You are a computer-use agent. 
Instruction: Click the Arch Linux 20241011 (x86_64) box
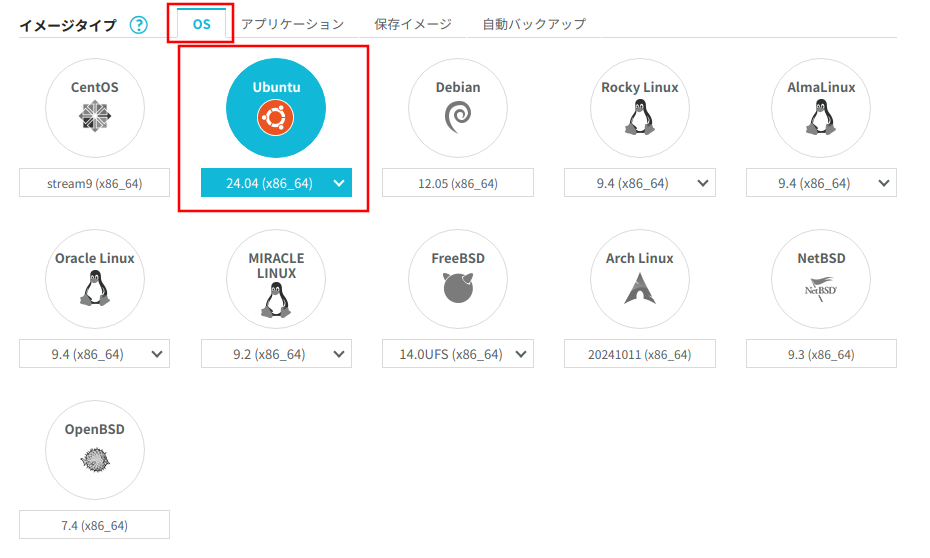[x=639, y=353]
